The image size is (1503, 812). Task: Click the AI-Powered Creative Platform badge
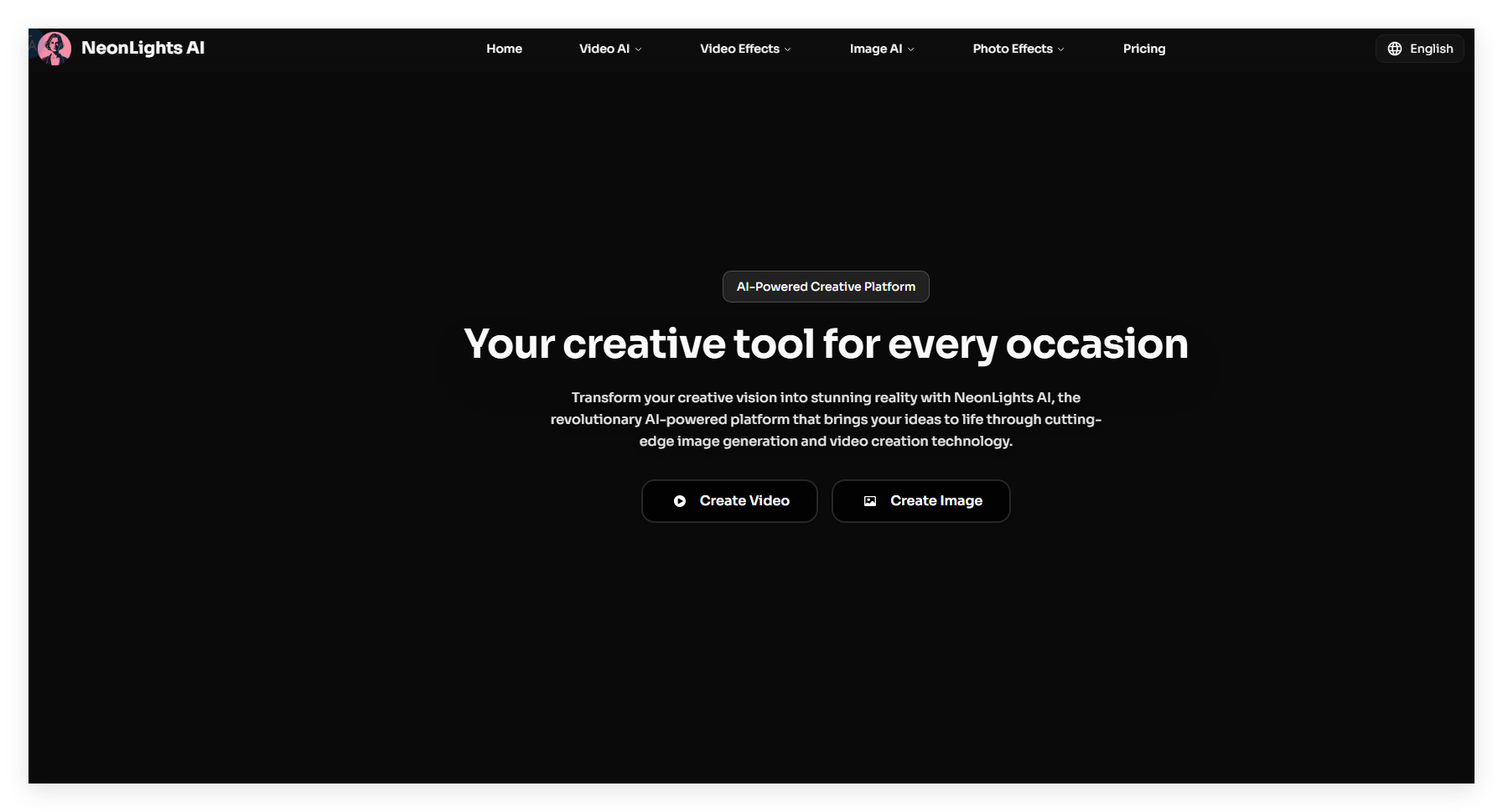click(x=826, y=287)
